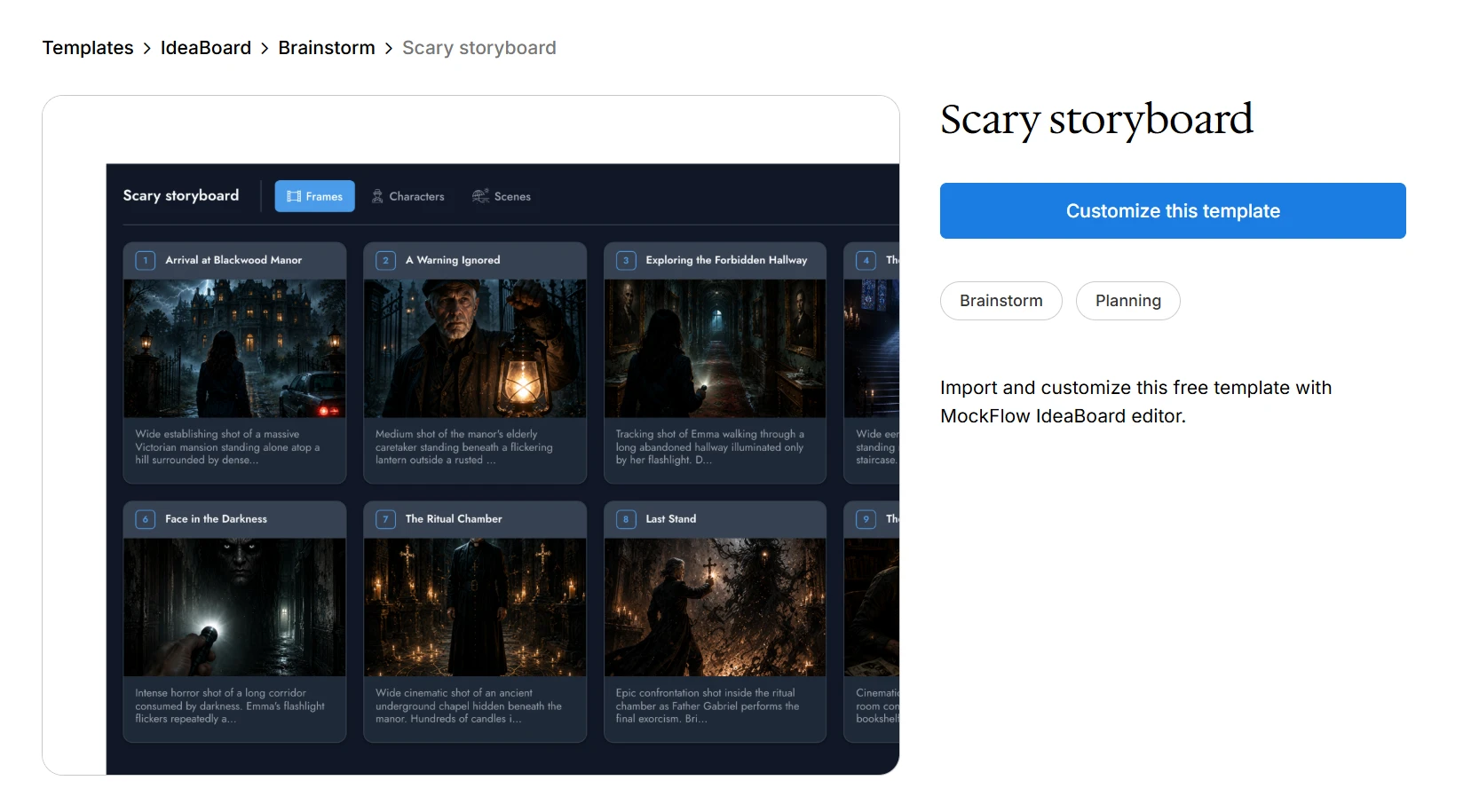The width and height of the screenshot is (1479, 812).
Task: Click frame number 4 badge
Action: click(866, 260)
